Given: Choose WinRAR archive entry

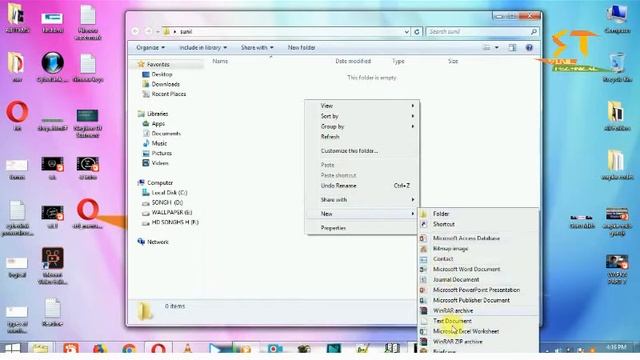Looking at the screenshot, I should (453, 311).
